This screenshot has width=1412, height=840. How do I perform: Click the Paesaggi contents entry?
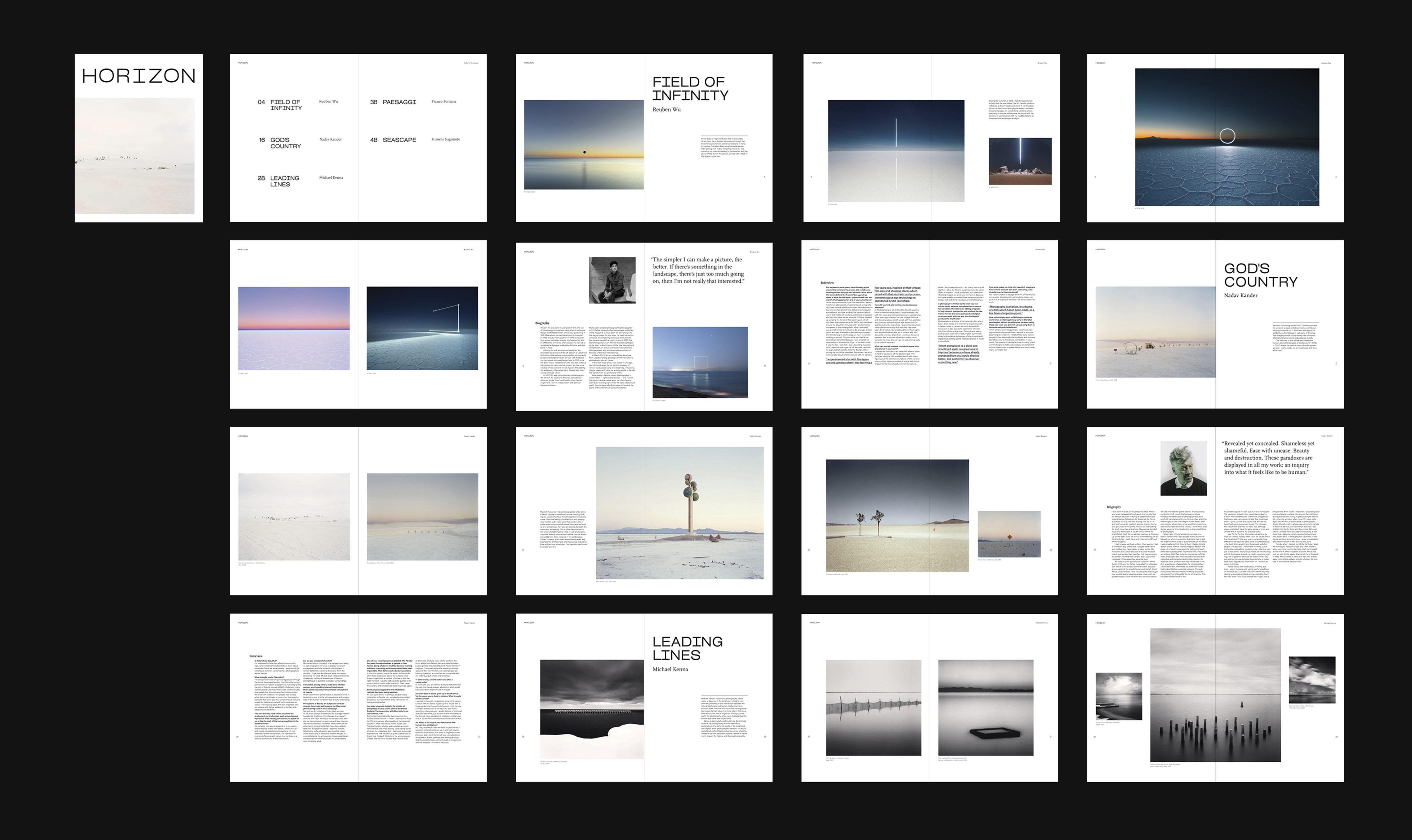[399, 102]
